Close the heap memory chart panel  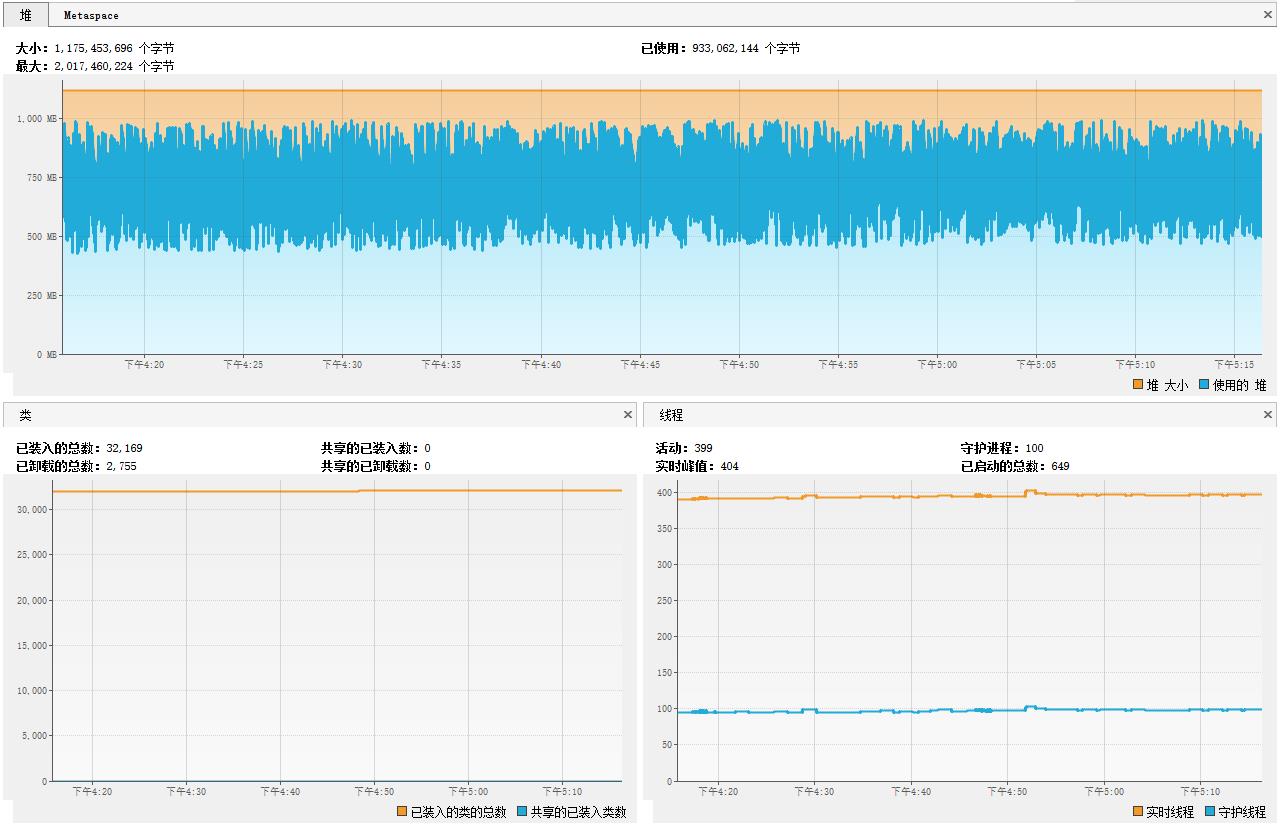[1268, 15]
